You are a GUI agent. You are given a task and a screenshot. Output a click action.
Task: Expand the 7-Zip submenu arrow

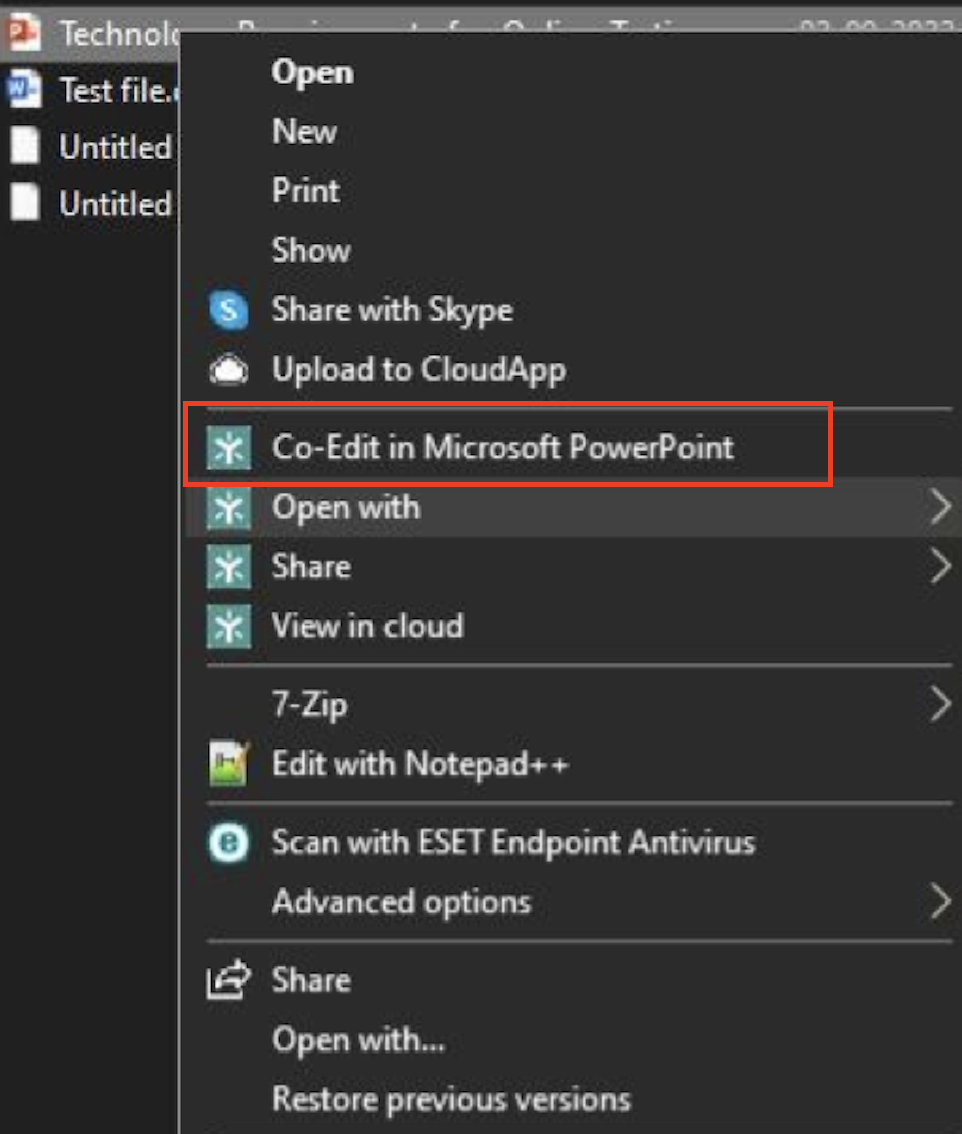939,705
